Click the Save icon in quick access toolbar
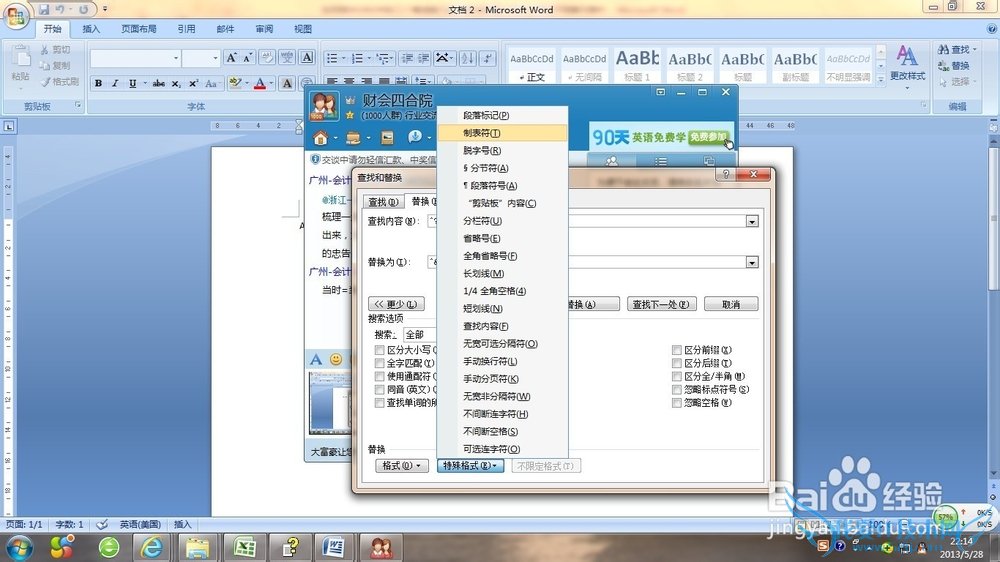The height and width of the screenshot is (562, 1000). click(x=44, y=9)
